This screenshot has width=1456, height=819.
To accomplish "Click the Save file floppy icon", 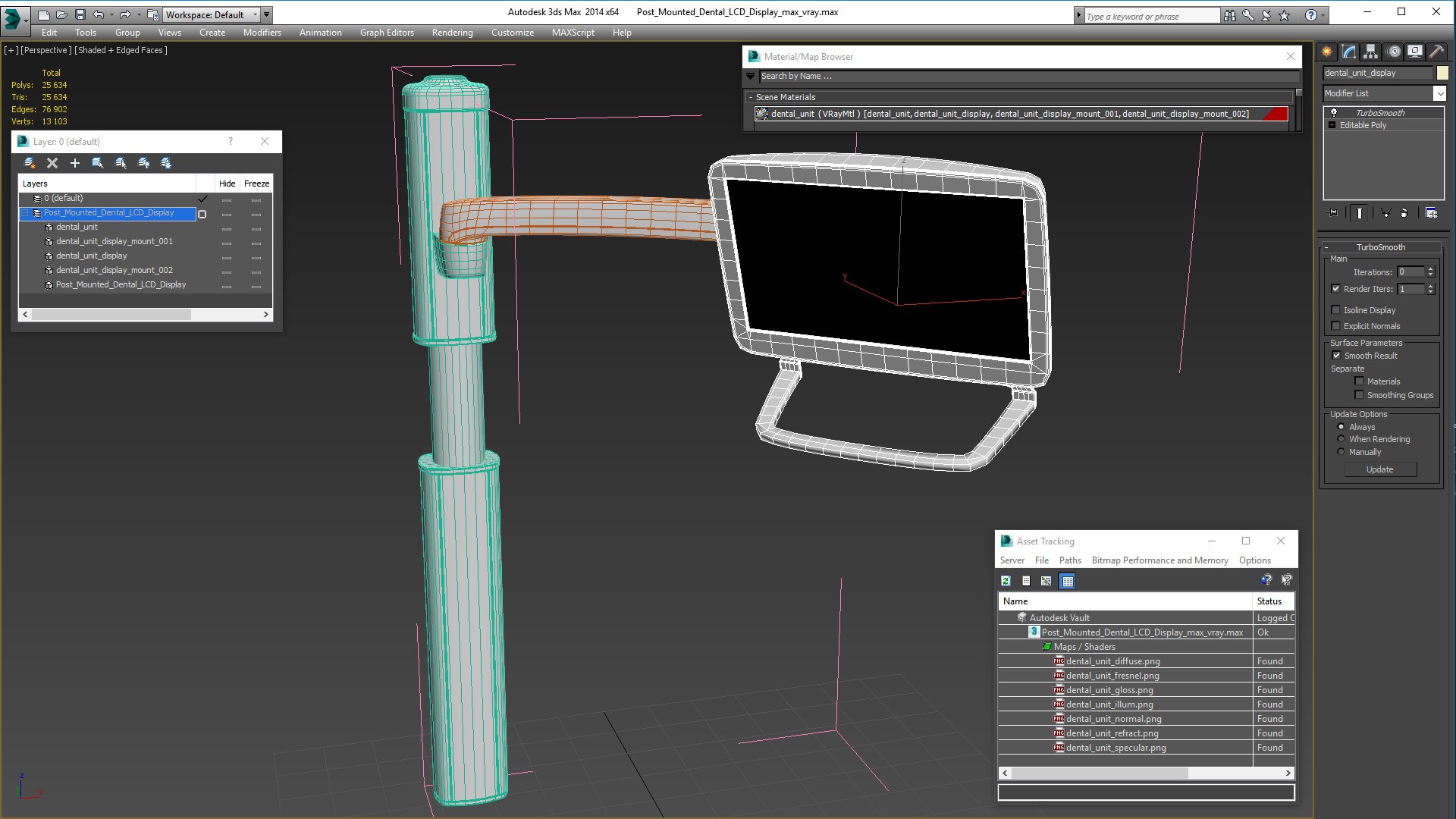I will click(80, 14).
